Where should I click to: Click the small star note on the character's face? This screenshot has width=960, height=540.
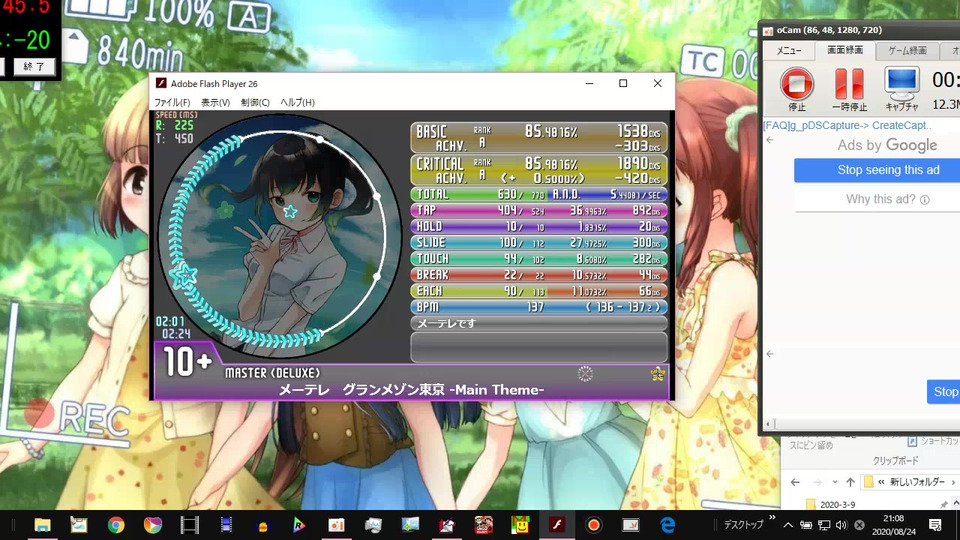(x=290, y=212)
